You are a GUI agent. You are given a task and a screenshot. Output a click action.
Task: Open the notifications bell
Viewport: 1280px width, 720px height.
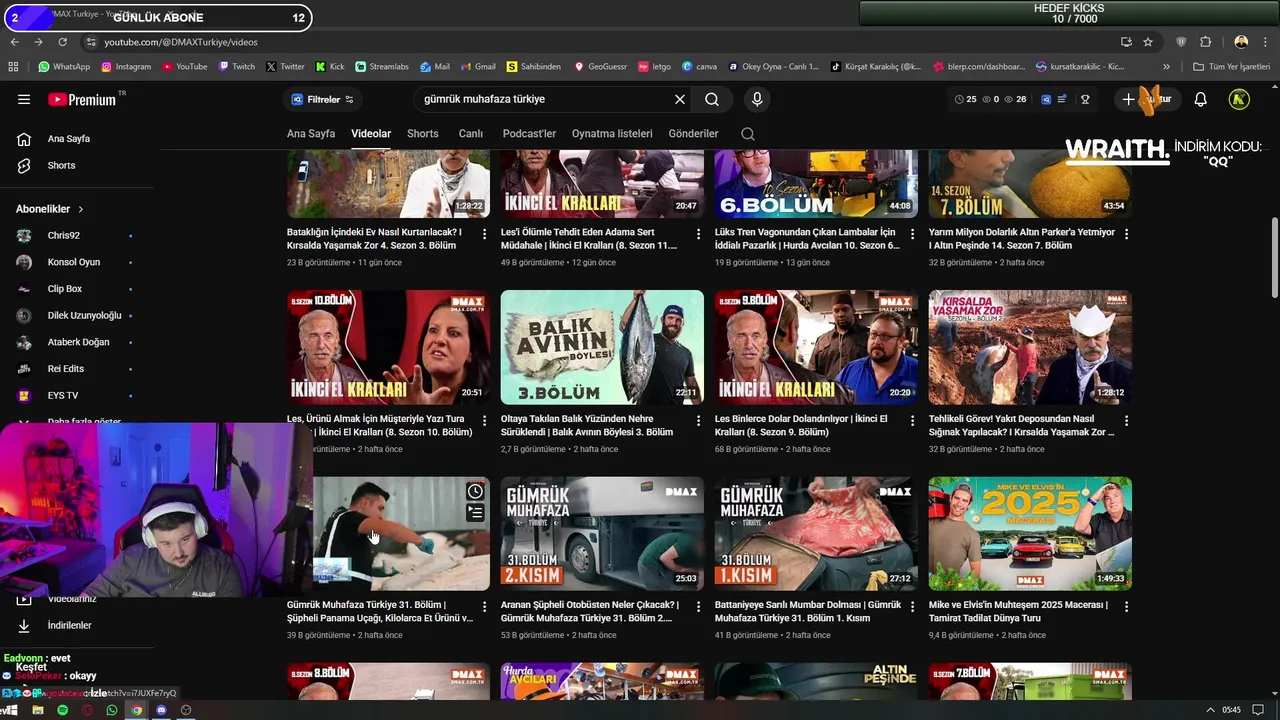[x=1201, y=99]
